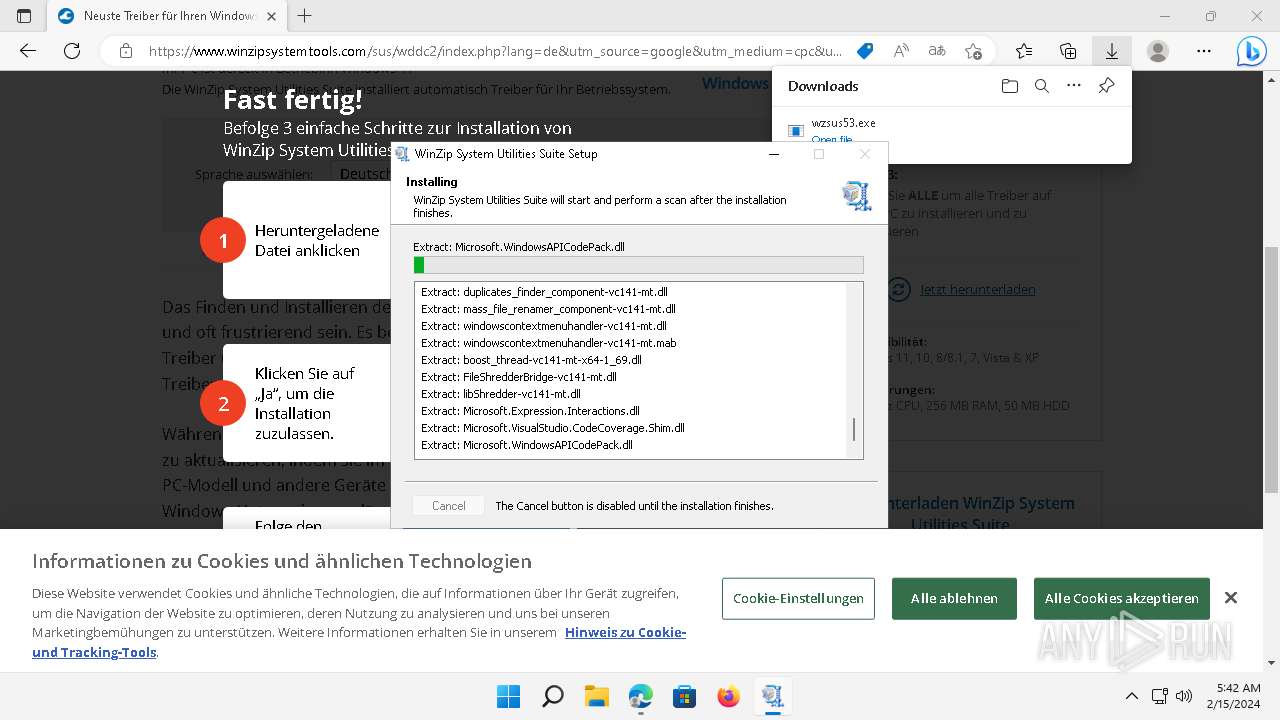Image resolution: width=1280 pixels, height=720 pixels.
Task: Start Read aloud in address bar
Action: point(901,51)
